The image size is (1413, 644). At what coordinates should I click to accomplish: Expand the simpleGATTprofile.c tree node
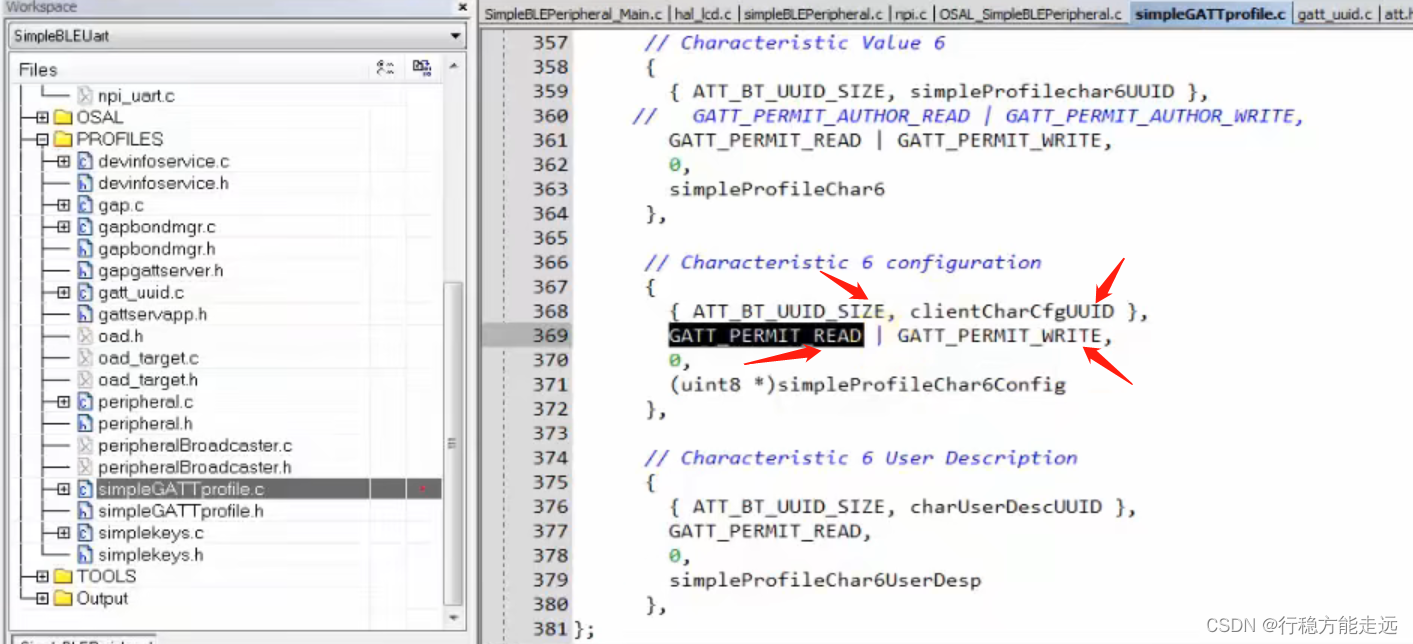click(64, 489)
